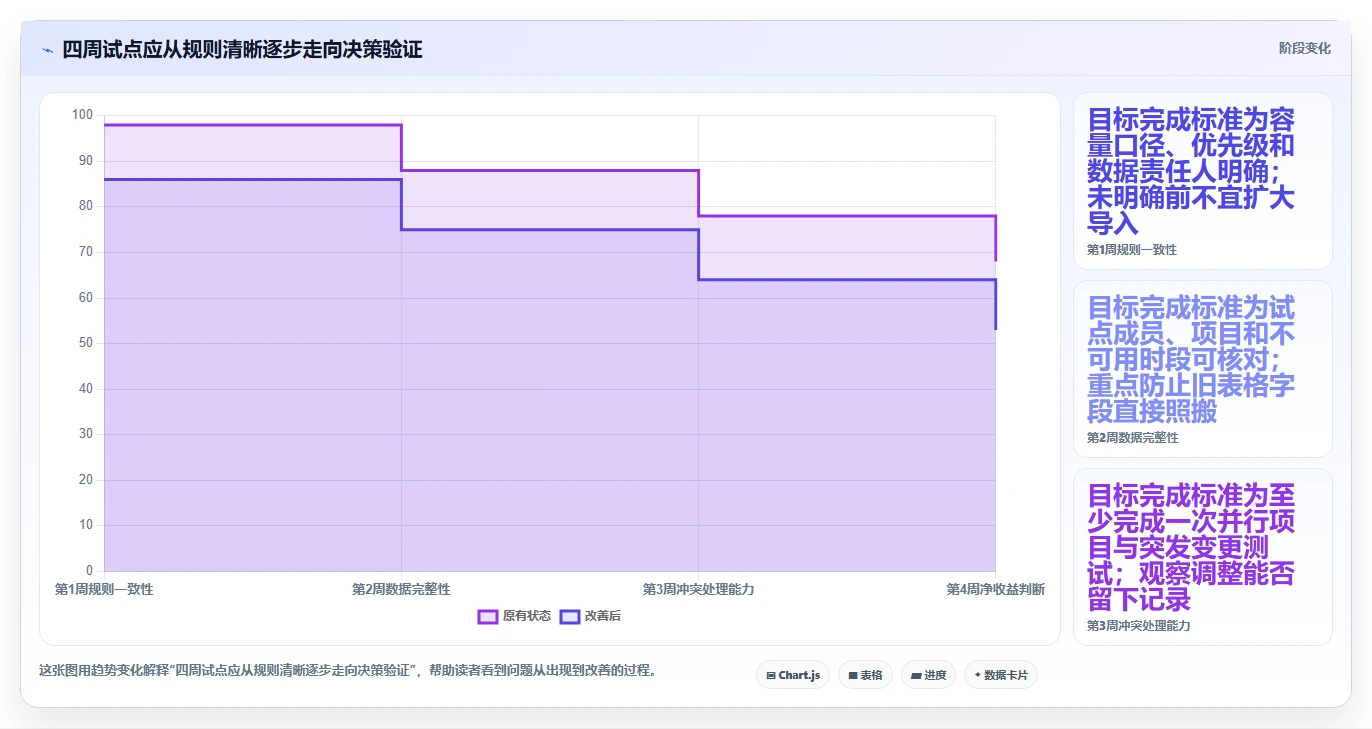
Task: Click the x-axis label 第4周净收益判断
Action: coord(995,590)
